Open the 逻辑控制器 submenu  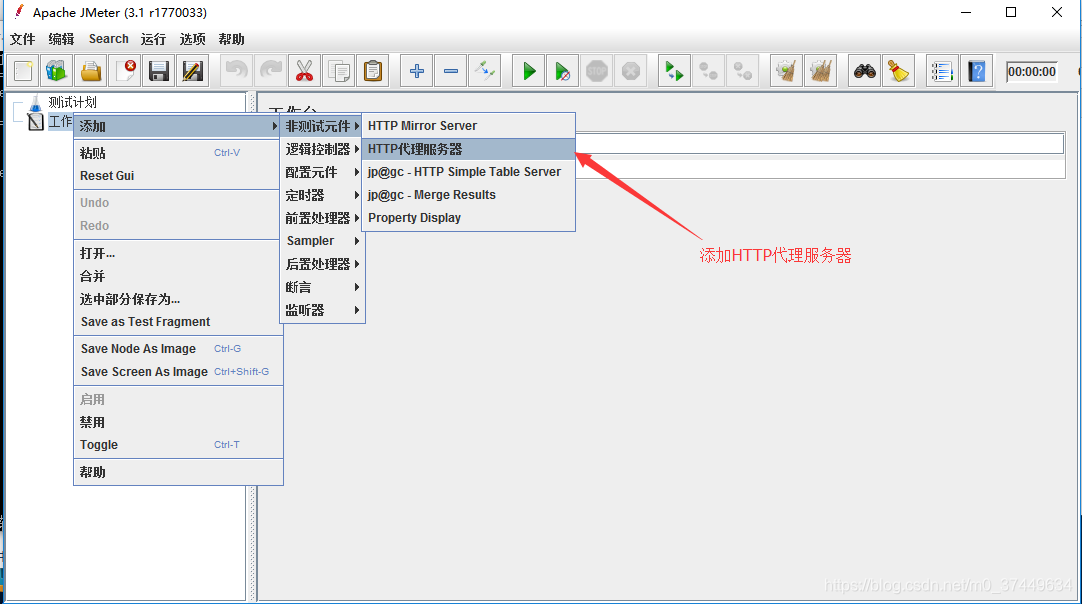[318, 148]
